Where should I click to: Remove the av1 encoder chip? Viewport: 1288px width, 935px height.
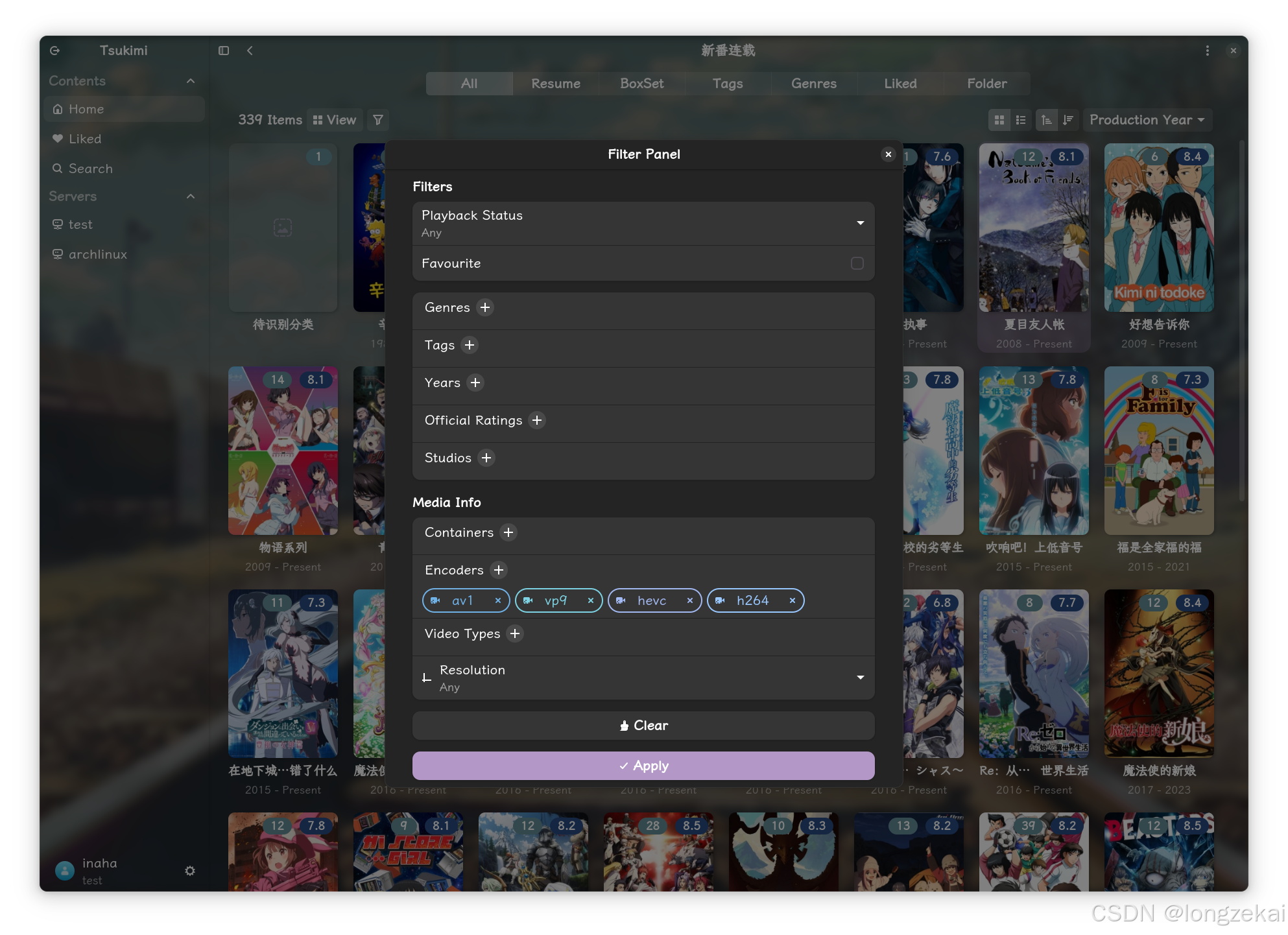coord(498,600)
